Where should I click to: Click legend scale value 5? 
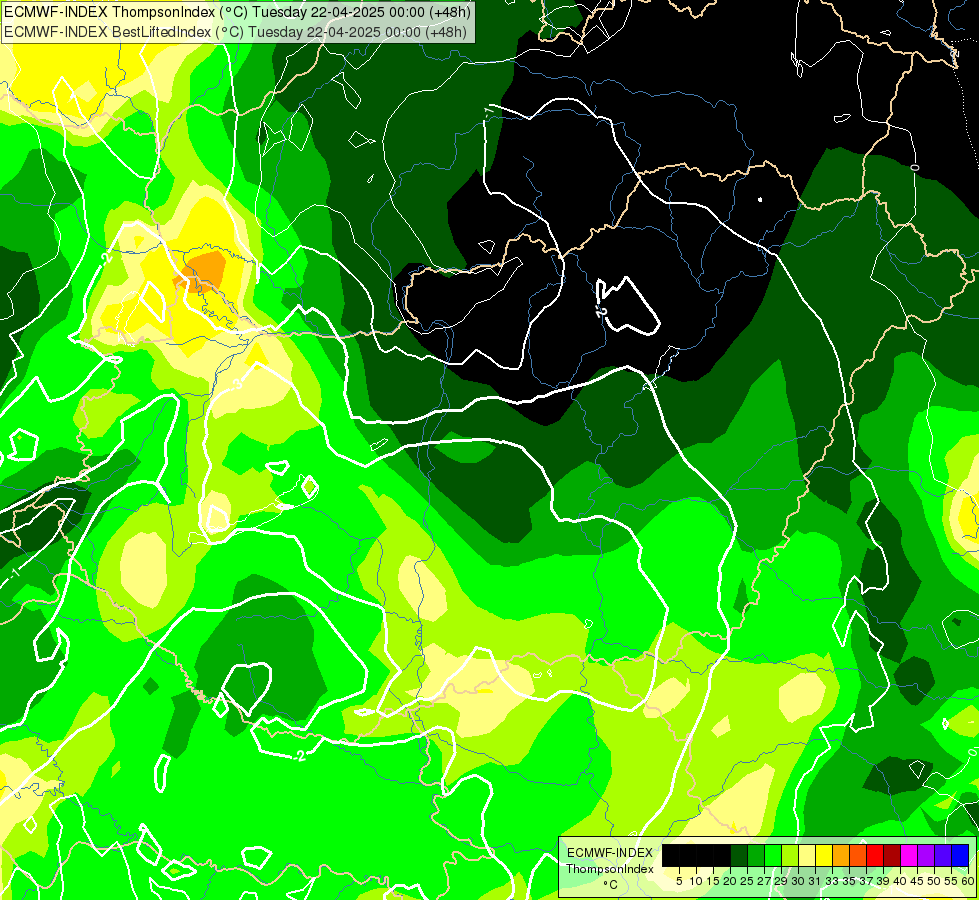click(x=679, y=881)
